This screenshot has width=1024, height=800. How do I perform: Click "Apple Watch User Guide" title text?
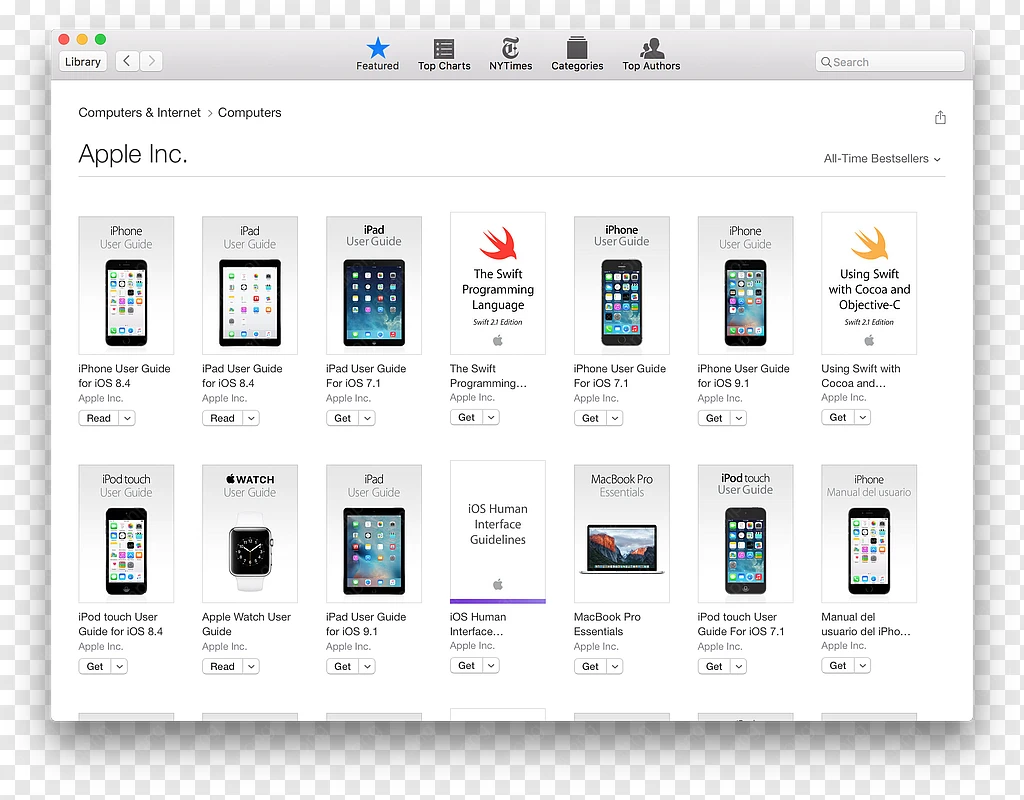click(x=246, y=624)
